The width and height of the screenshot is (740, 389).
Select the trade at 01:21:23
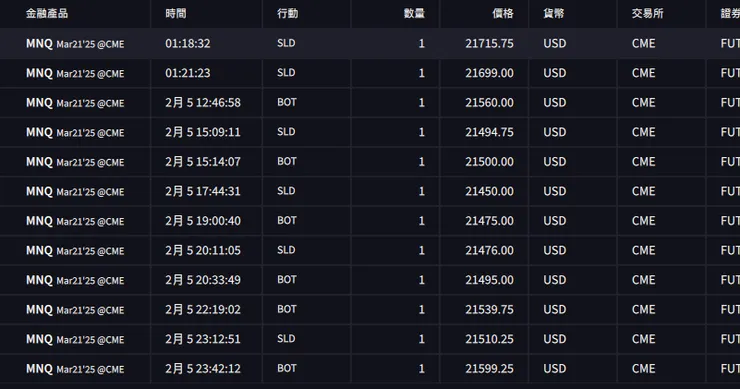pyautogui.click(x=370, y=73)
